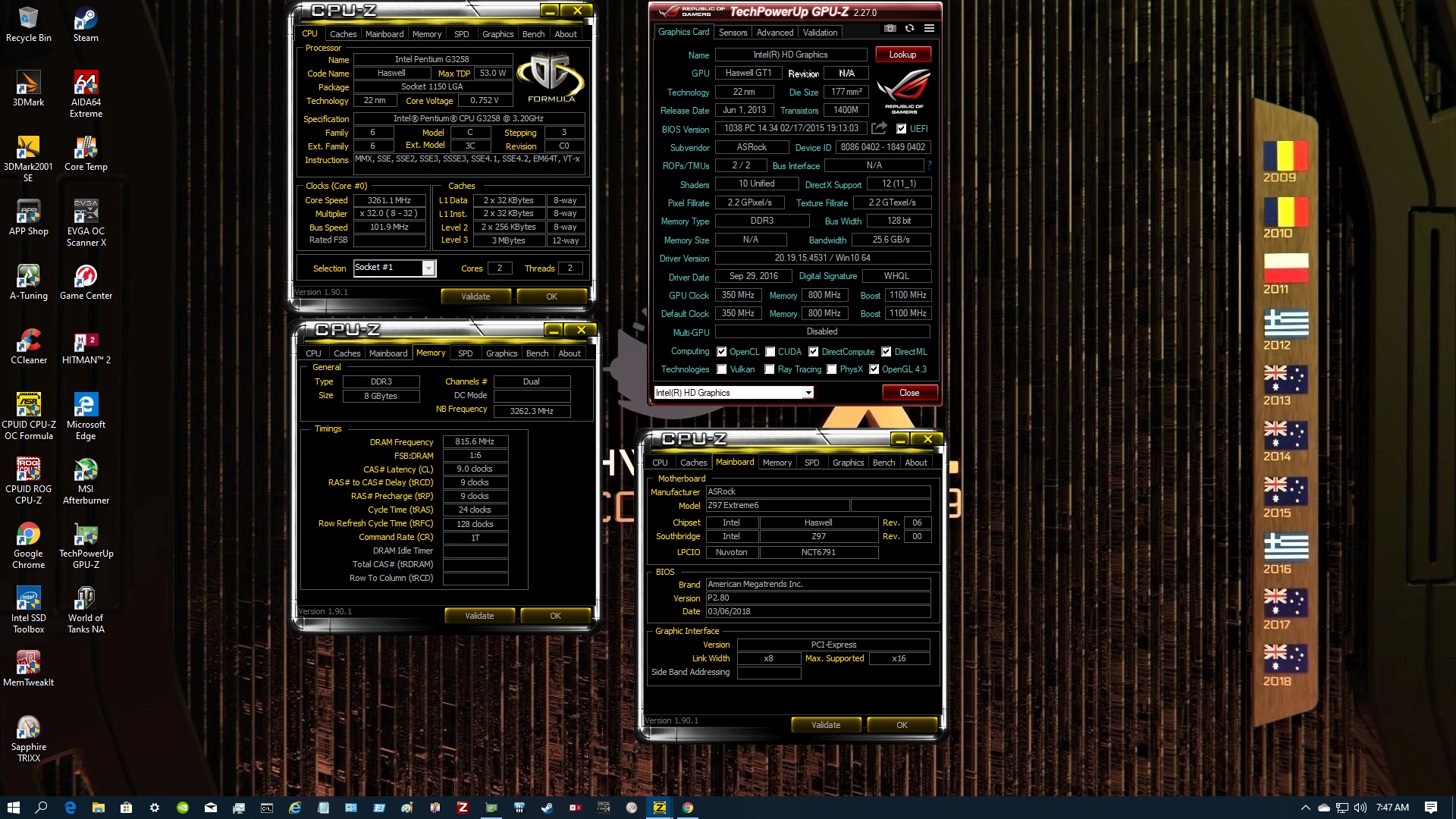Screen dimensions: 1456x819
Task: Open ASRock APP Shop icon
Action: click(28, 218)
